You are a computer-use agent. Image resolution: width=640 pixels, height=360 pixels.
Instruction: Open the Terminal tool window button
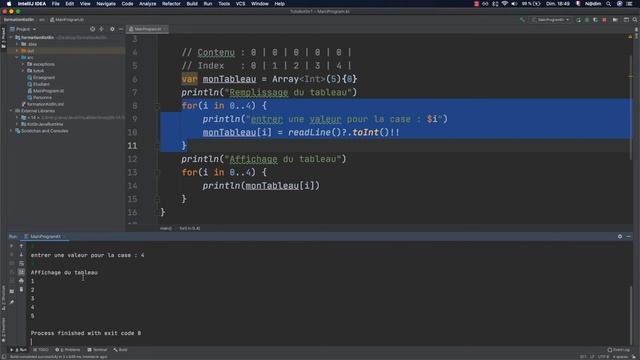[97, 350]
